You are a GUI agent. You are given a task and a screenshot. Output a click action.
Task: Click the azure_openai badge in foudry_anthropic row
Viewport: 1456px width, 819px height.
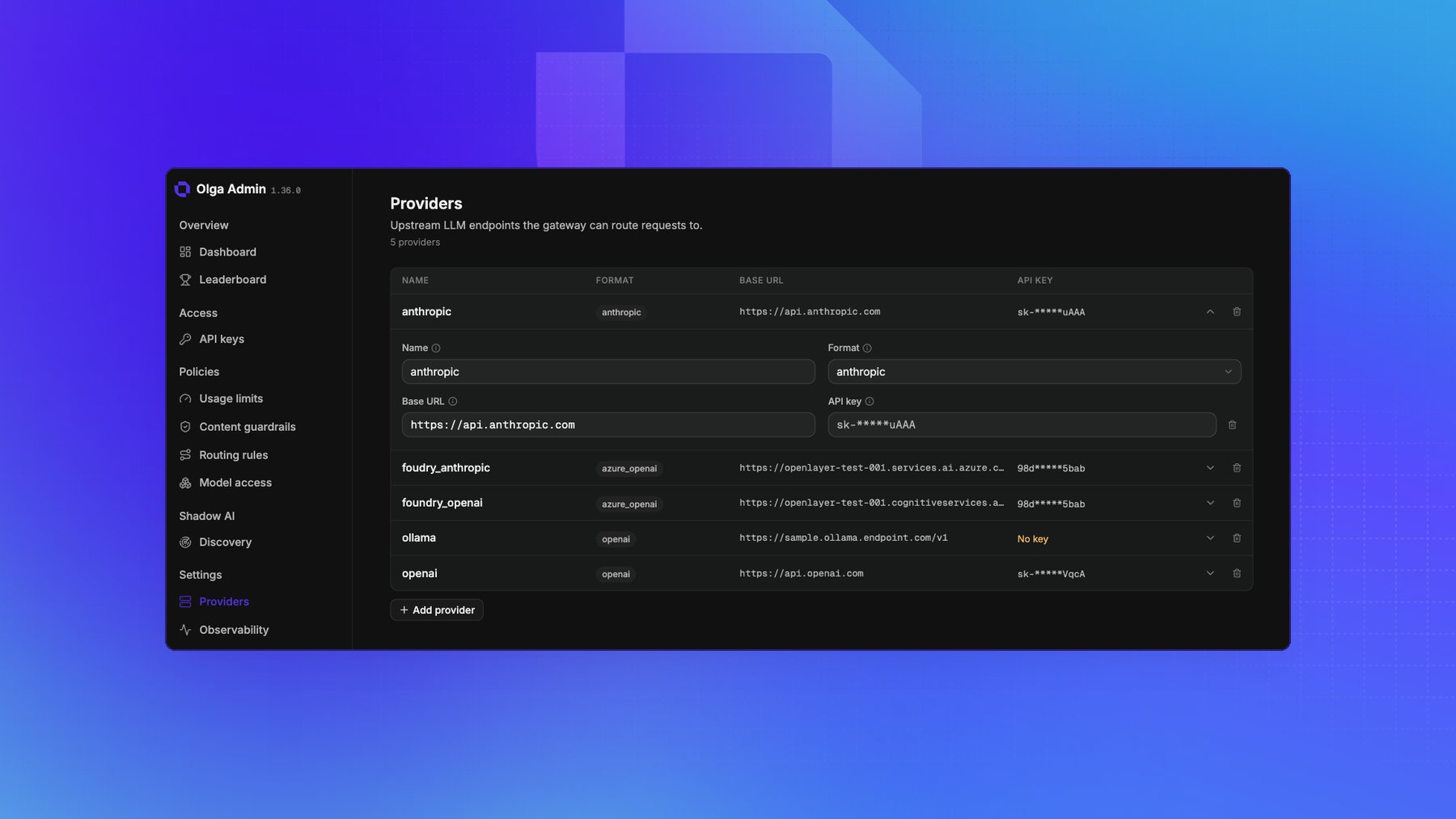click(629, 469)
